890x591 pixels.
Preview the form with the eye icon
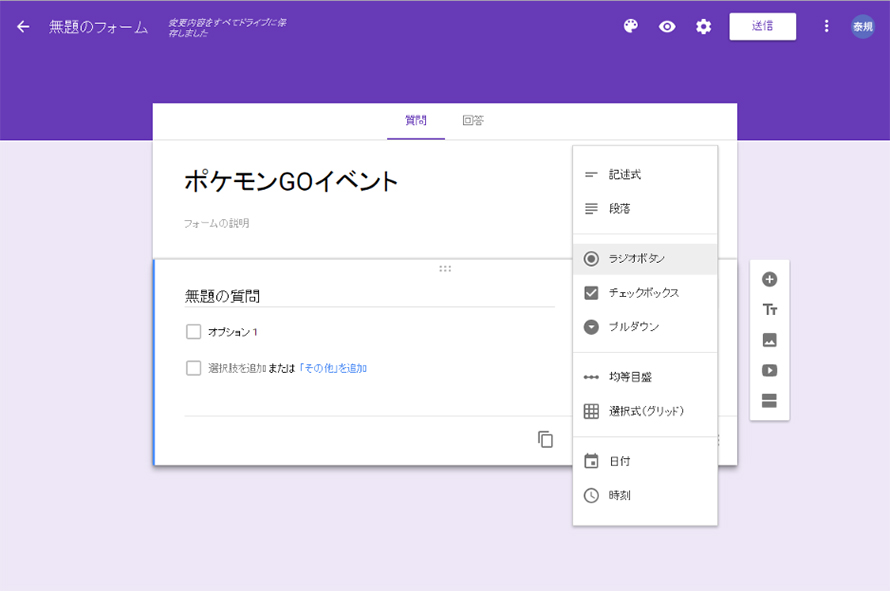pyautogui.click(x=667, y=27)
